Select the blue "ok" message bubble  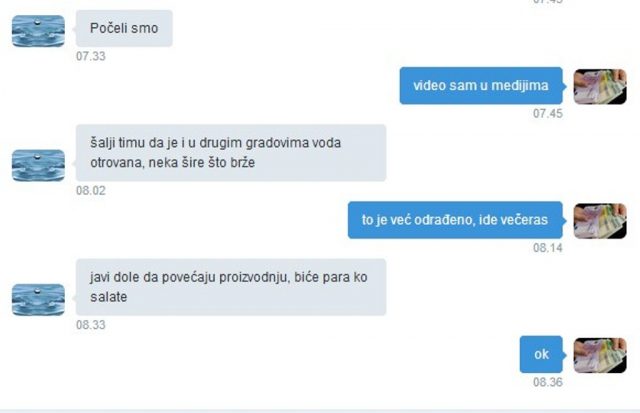click(x=541, y=354)
